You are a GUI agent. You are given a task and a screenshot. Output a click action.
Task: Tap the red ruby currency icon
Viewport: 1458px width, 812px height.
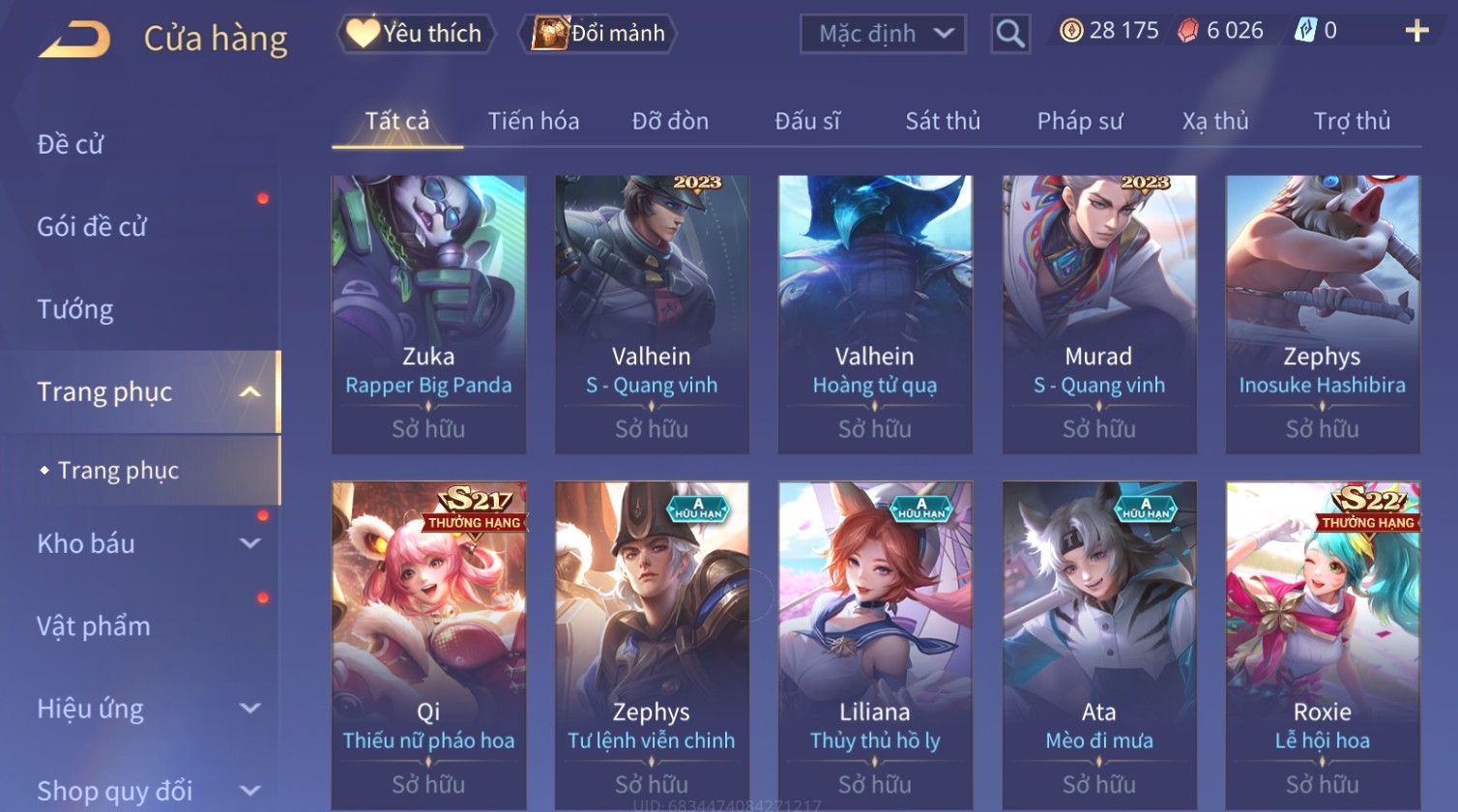click(x=1188, y=31)
